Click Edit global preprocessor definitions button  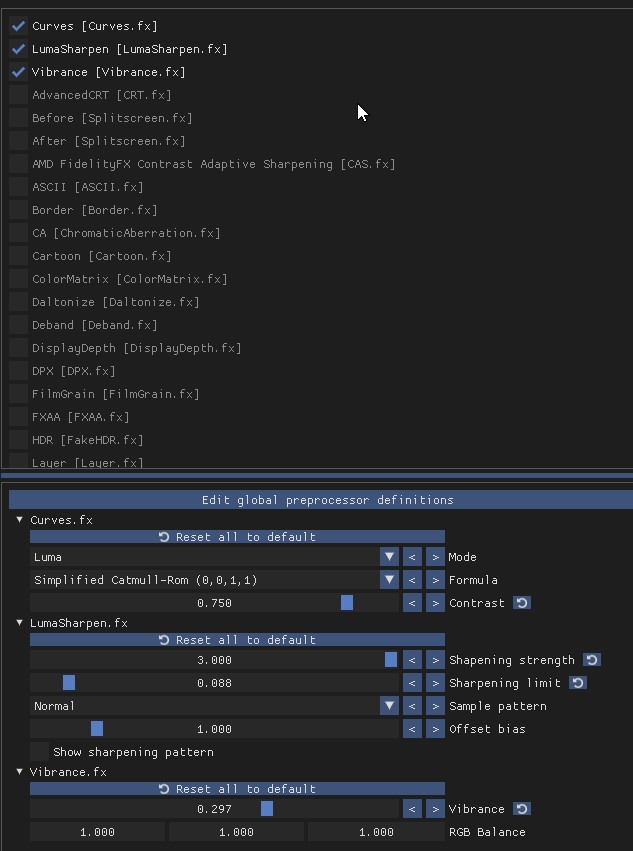click(x=321, y=500)
